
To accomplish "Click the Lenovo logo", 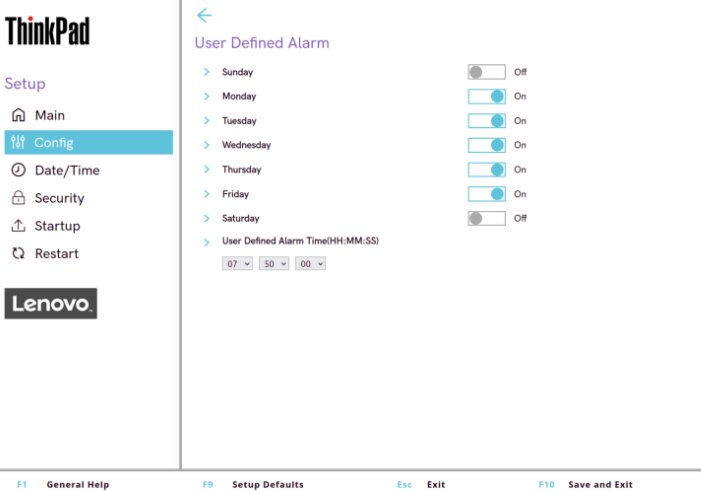I will (x=51, y=303).
